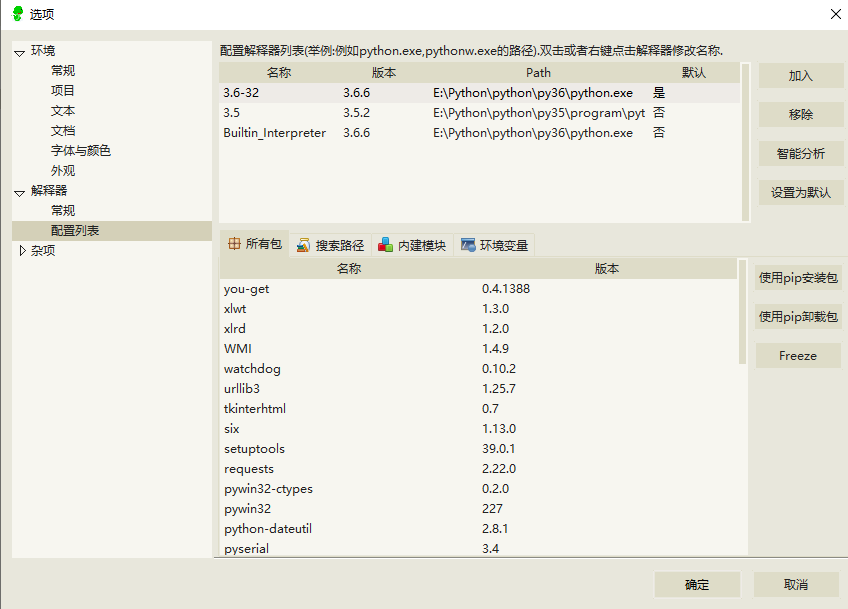848x609 pixels.
Task: Select the pyserial package row
Action: (479, 548)
